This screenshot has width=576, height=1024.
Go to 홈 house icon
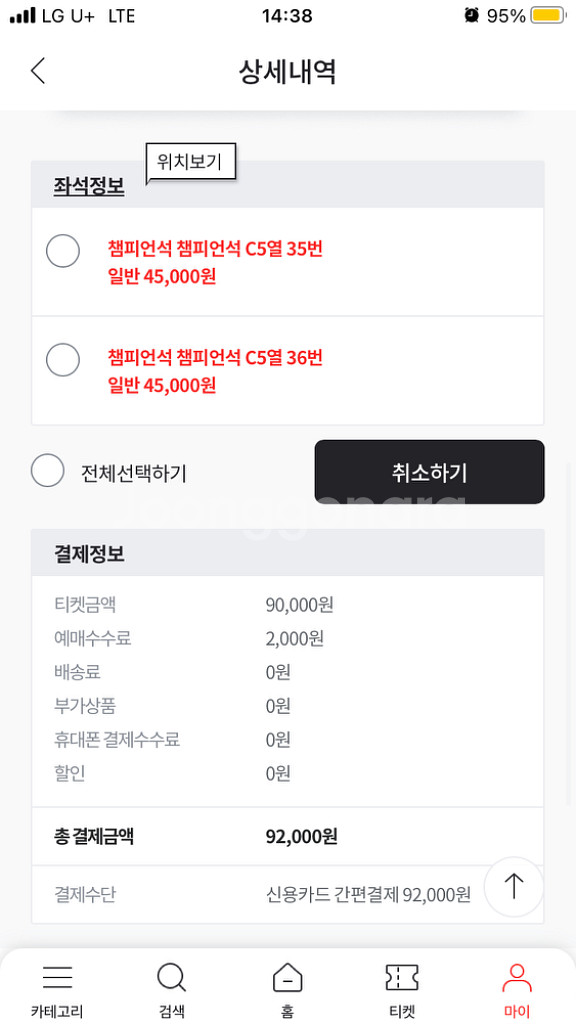287,978
